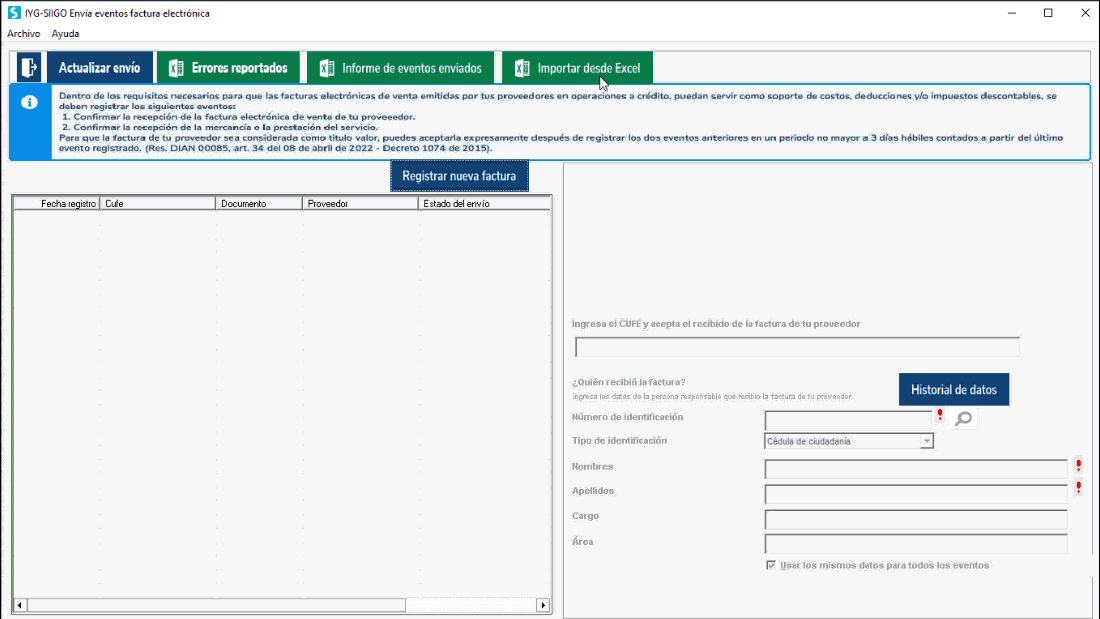Minimize the IYG-SIIGO window
1100x619 pixels.
1012,13
